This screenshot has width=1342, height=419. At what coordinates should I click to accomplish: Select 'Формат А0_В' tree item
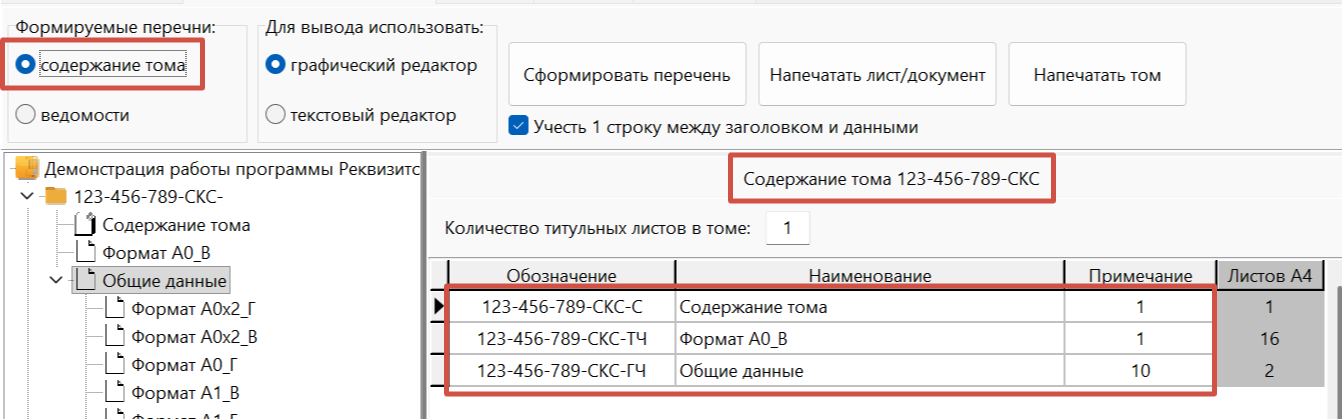157,252
